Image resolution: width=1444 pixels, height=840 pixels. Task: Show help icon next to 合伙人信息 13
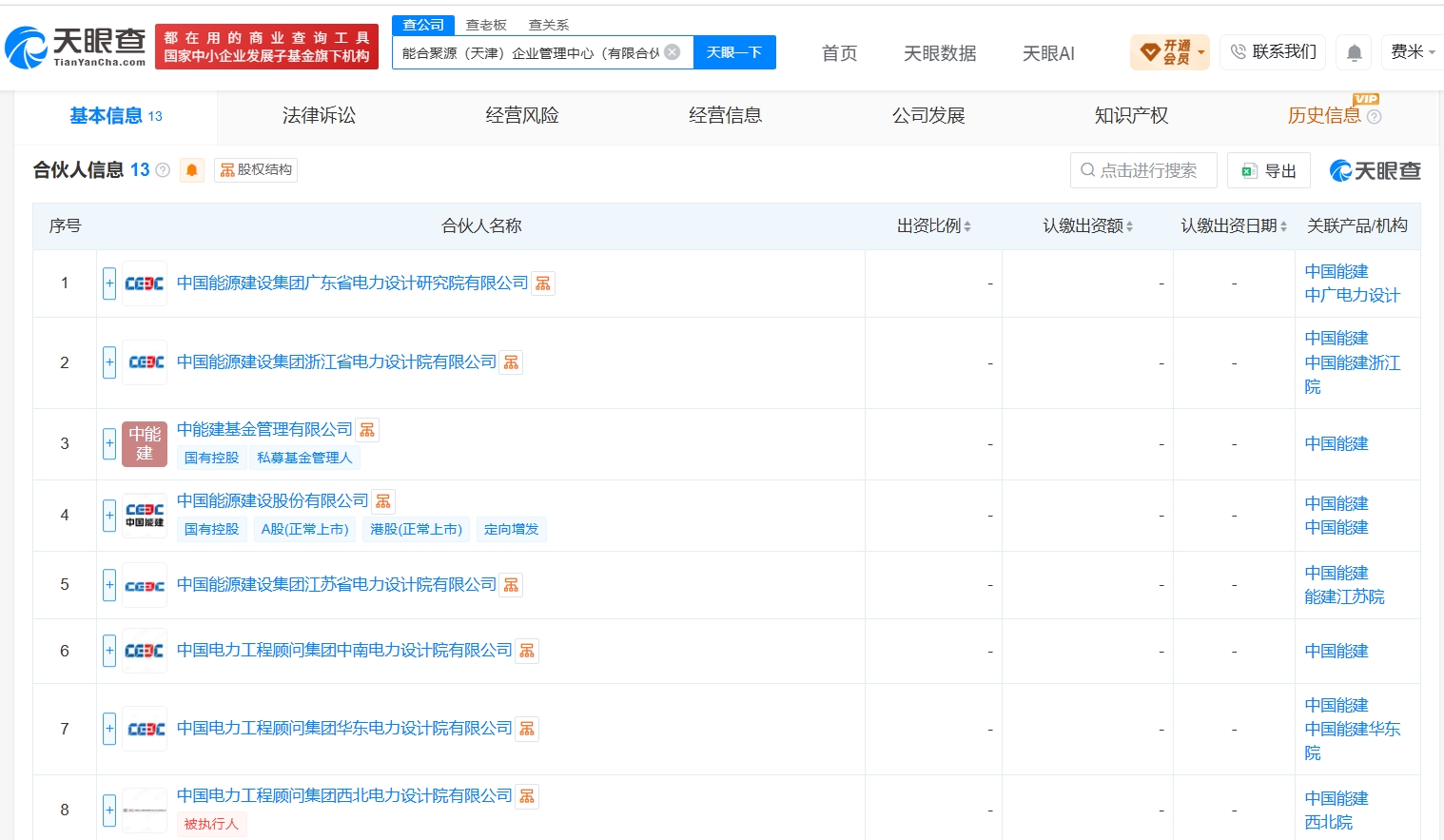tap(163, 170)
